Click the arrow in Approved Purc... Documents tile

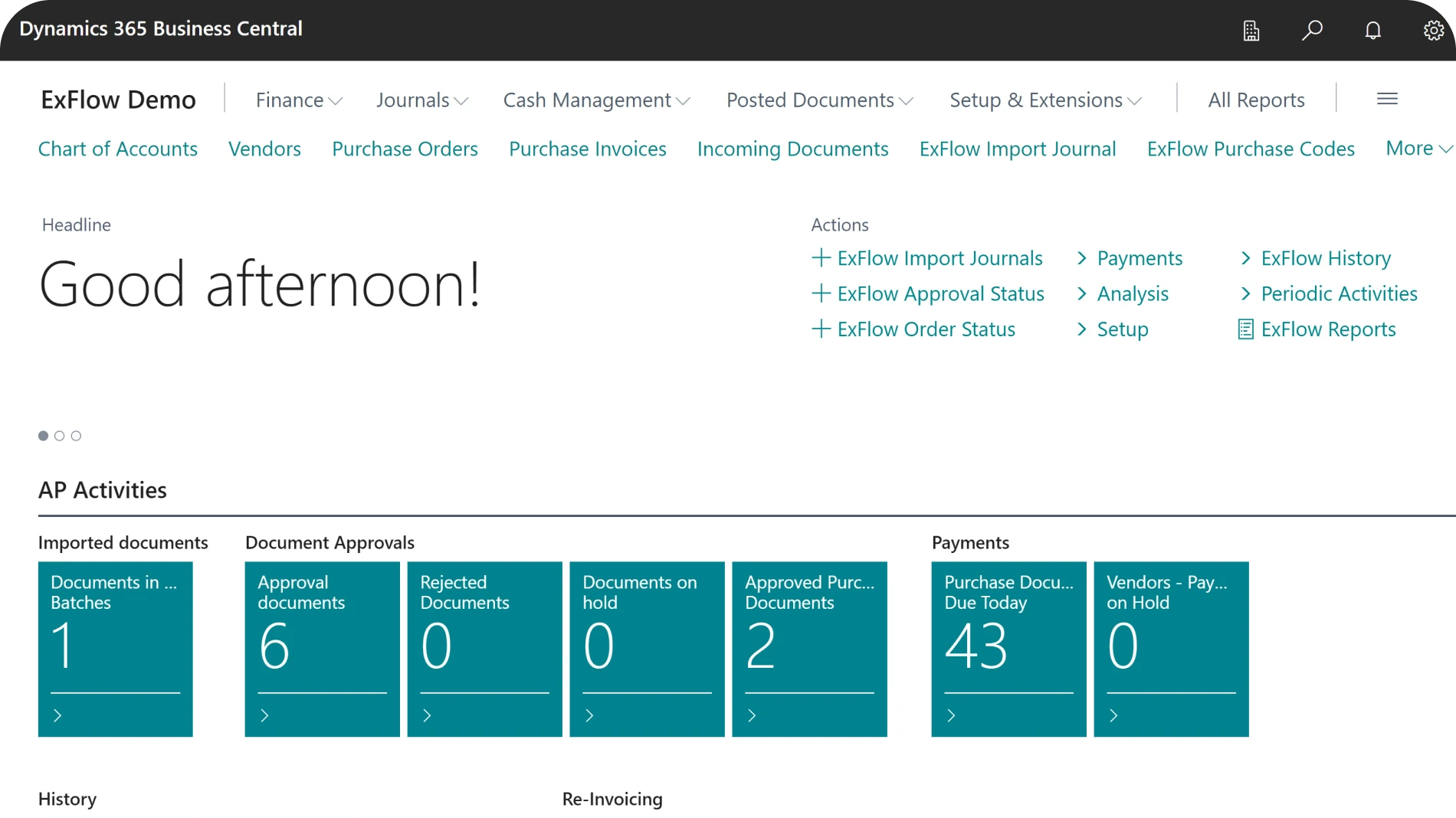(x=752, y=715)
